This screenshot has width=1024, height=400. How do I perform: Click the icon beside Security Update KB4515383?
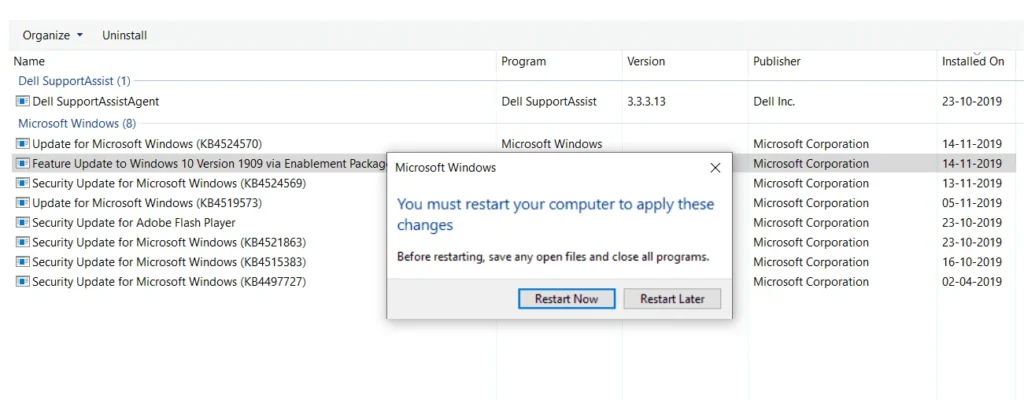(23, 262)
